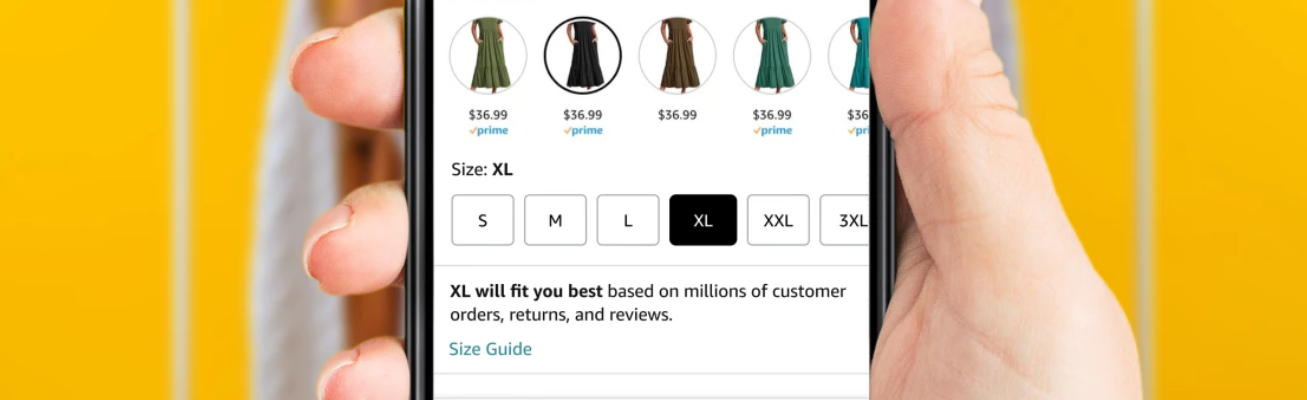Select the 3XL size button

click(x=845, y=220)
